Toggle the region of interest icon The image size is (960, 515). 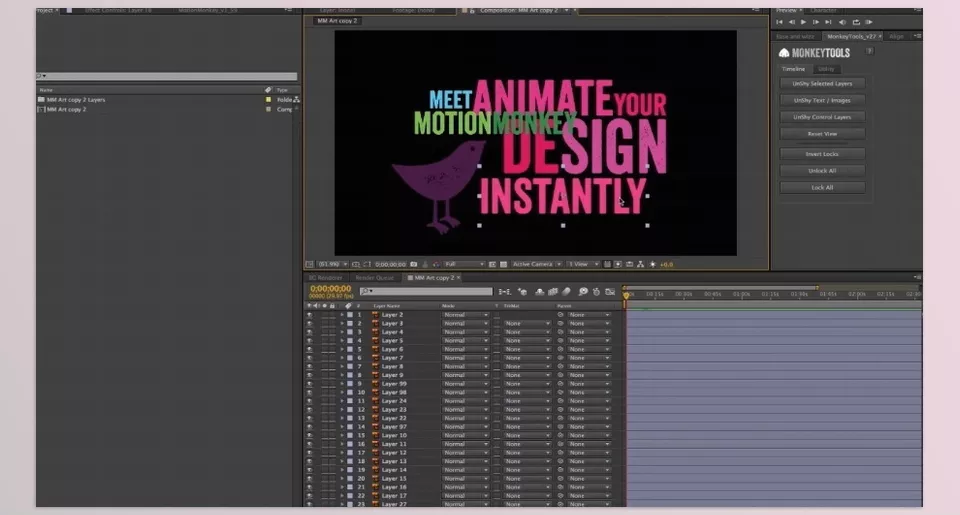coord(492,264)
